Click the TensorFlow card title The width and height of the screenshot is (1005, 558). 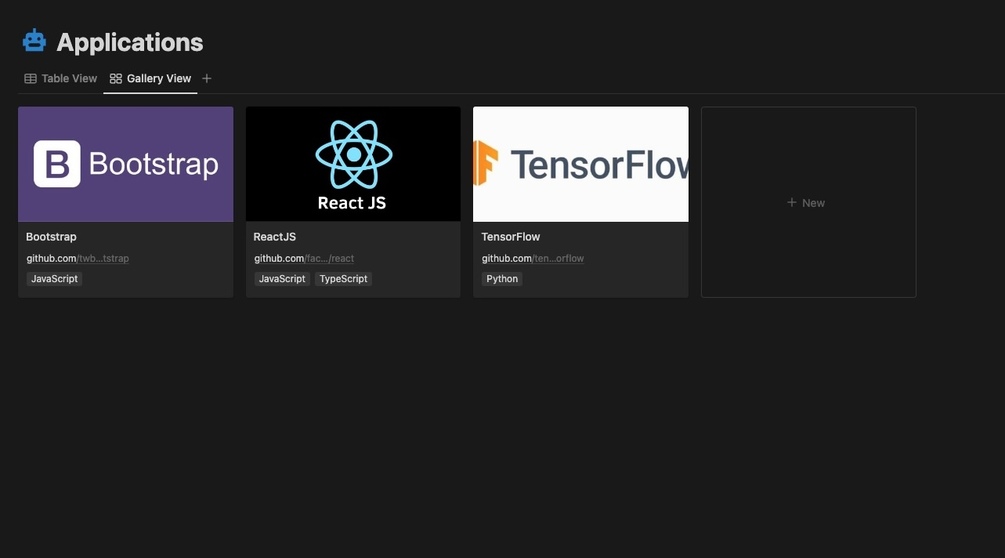click(x=510, y=236)
